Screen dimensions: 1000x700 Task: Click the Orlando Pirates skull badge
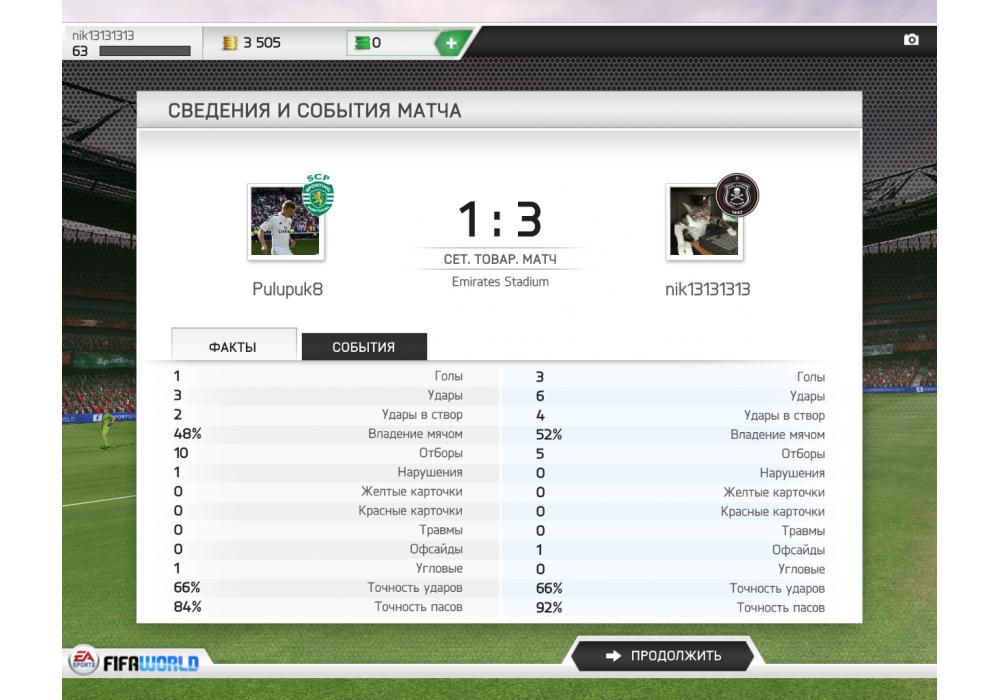tap(737, 195)
